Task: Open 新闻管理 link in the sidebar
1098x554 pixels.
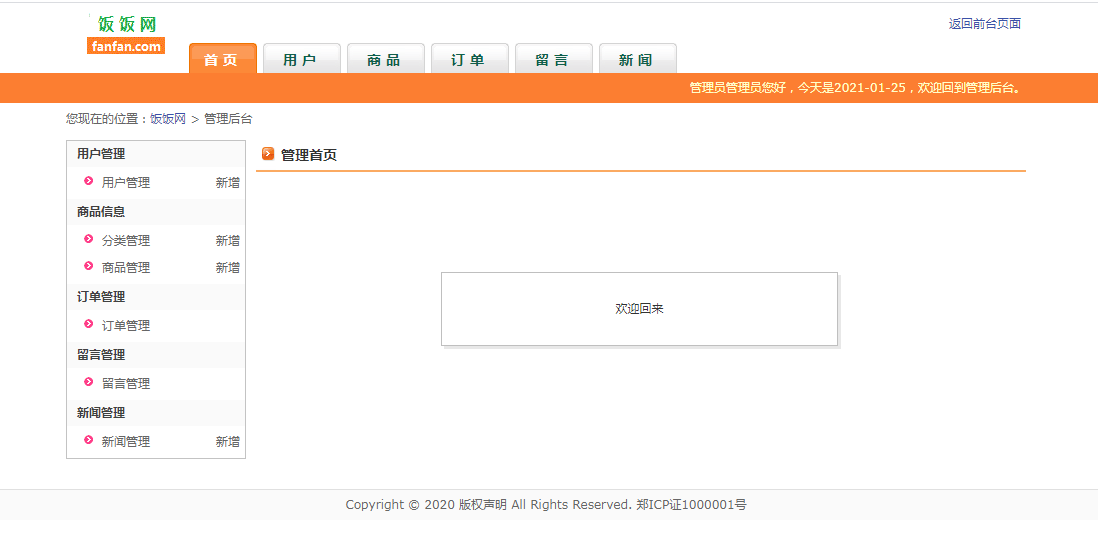Action: point(126,442)
